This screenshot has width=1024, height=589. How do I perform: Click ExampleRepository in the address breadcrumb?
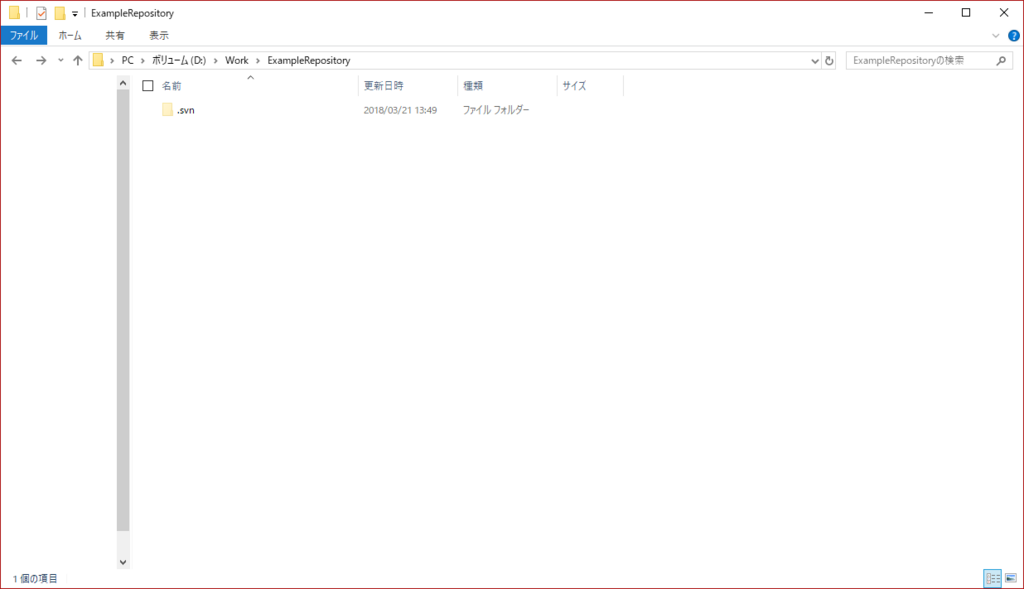click(309, 60)
